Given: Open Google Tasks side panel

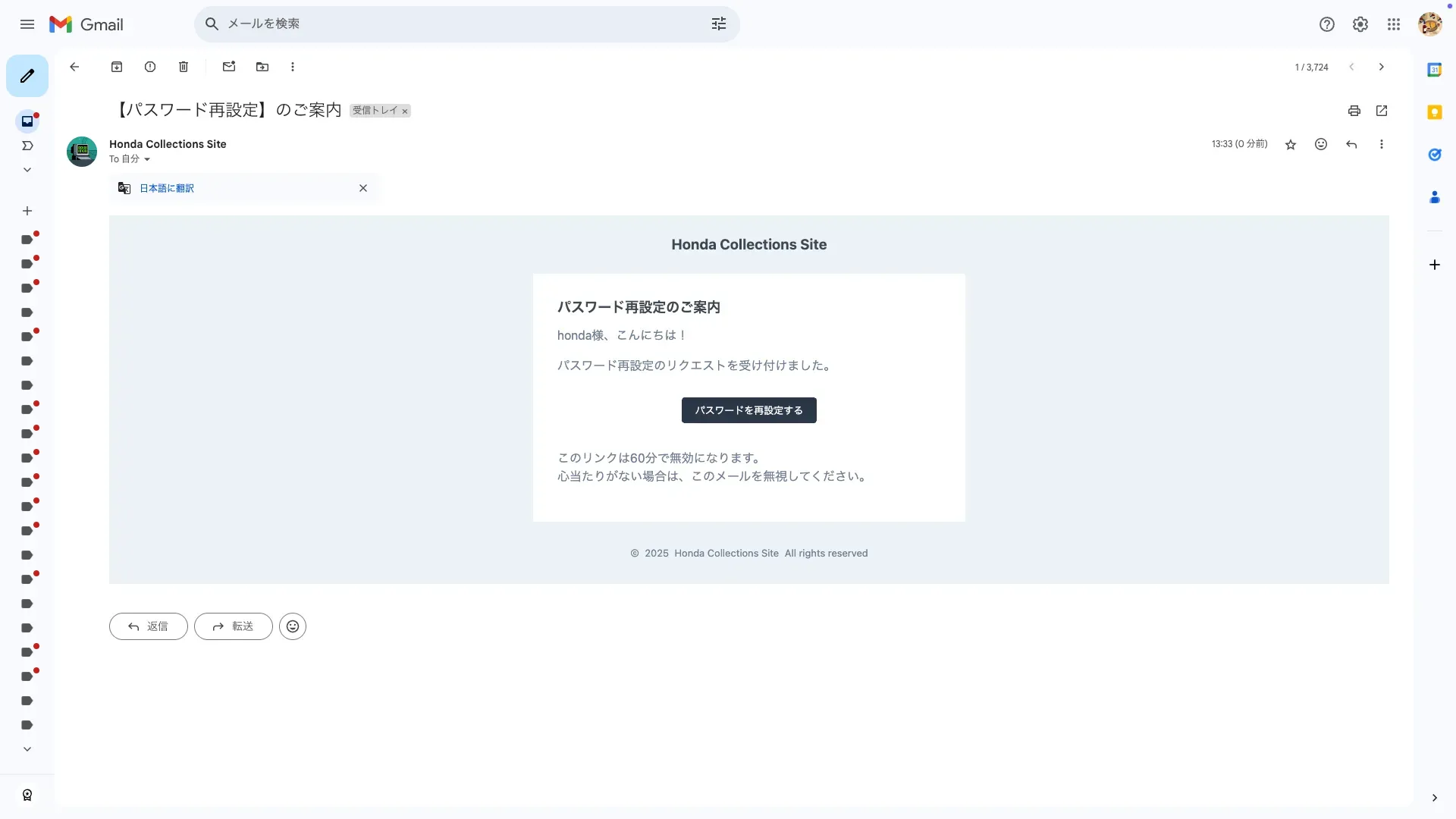Looking at the screenshot, I should click(x=1435, y=155).
